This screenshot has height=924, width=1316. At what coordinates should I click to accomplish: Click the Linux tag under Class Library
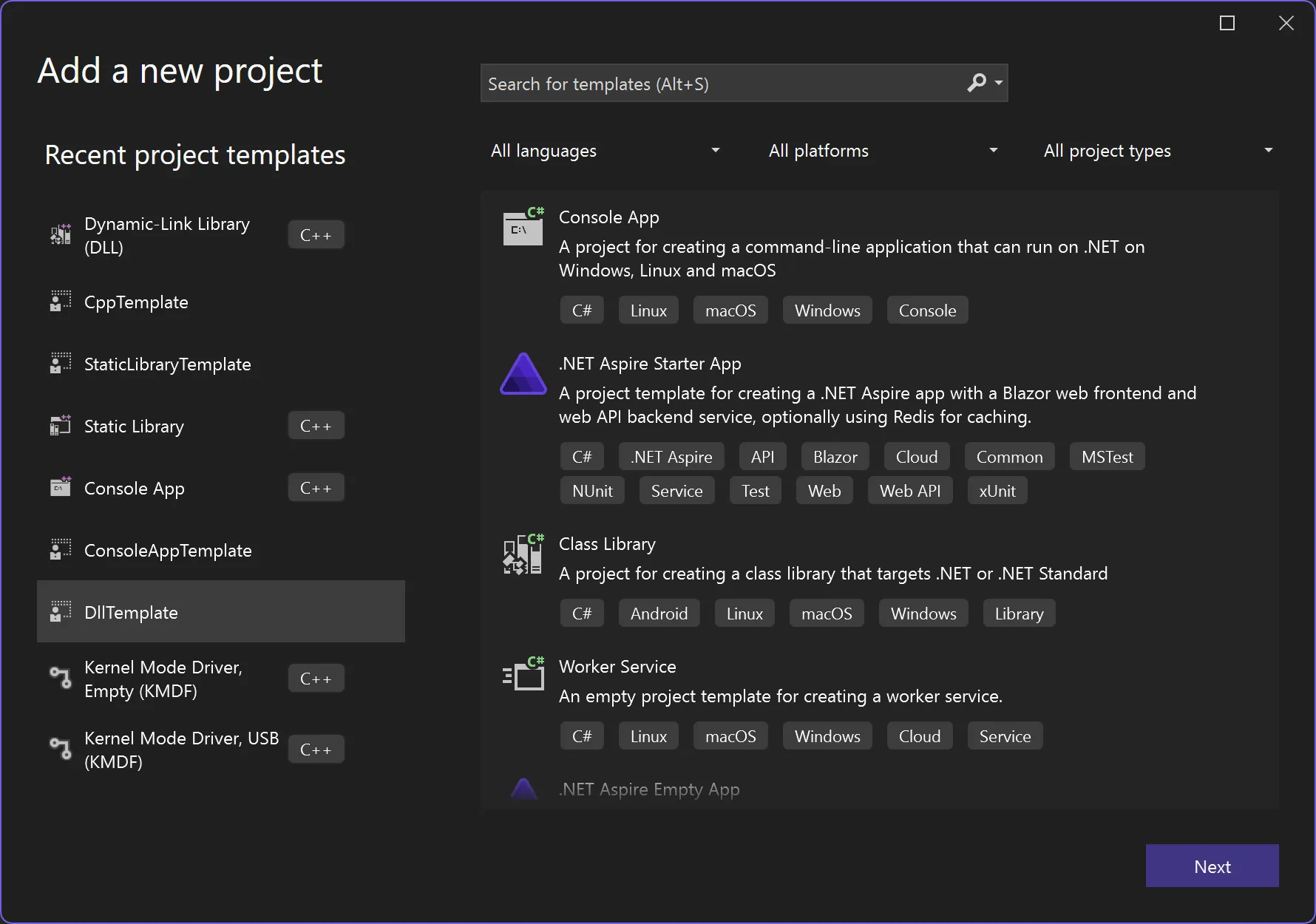pyautogui.click(x=745, y=614)
